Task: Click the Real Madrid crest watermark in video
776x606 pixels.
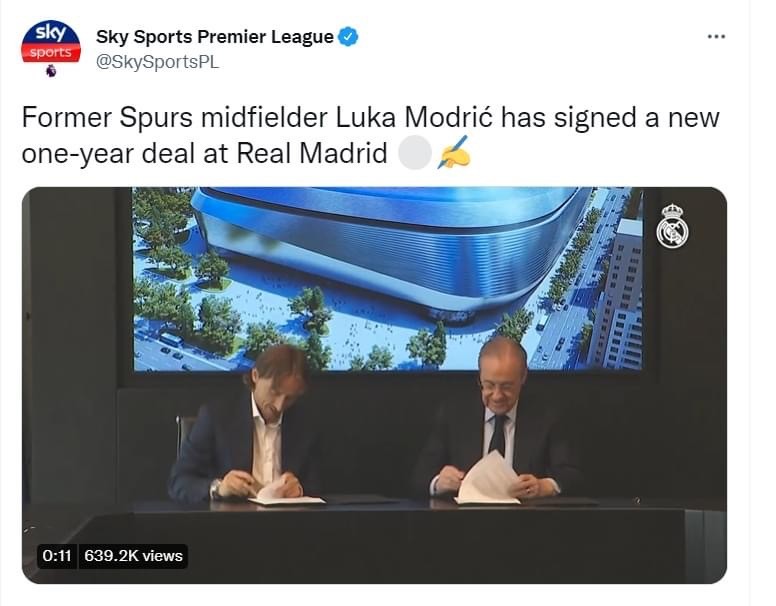Action: tap(672, 226)
